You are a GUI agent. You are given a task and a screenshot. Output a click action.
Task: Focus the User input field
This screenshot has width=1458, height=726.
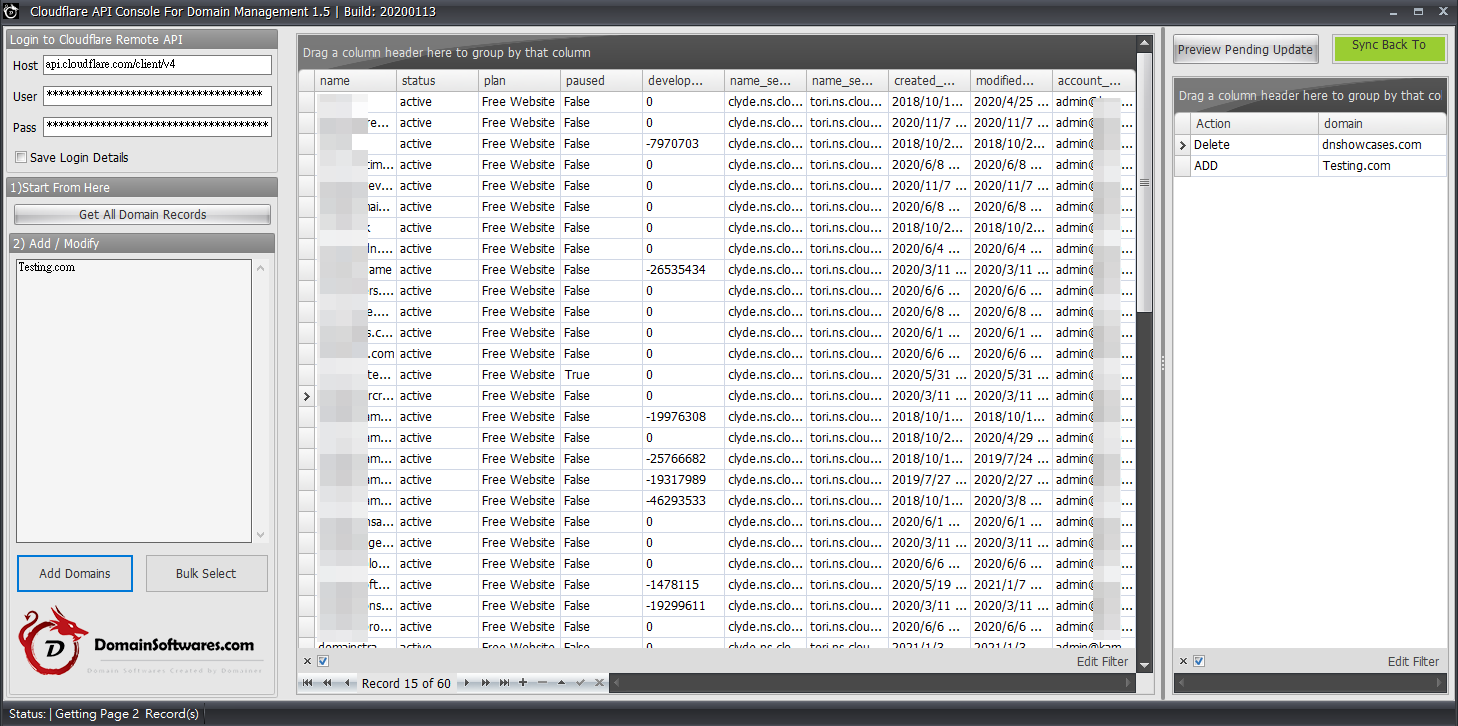pos(157,96)
